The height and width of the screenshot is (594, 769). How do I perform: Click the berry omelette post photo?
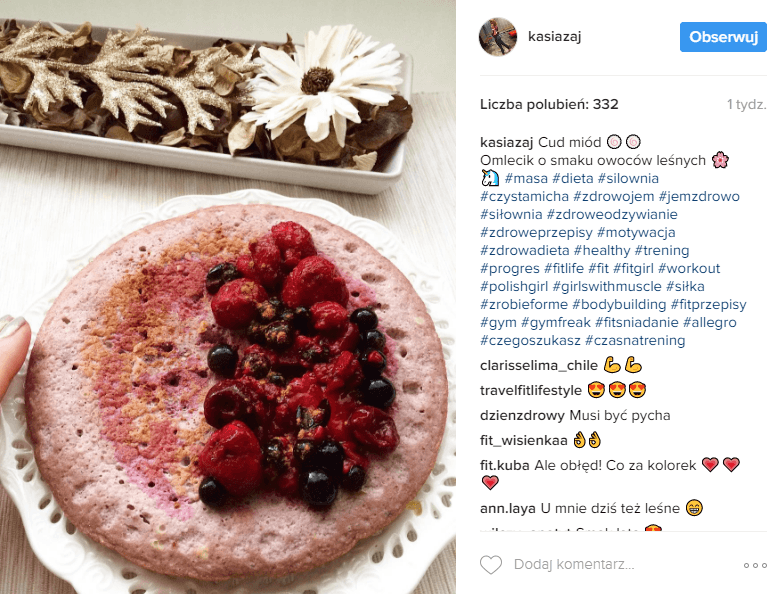pyautogui.click(x=228, y=297)
